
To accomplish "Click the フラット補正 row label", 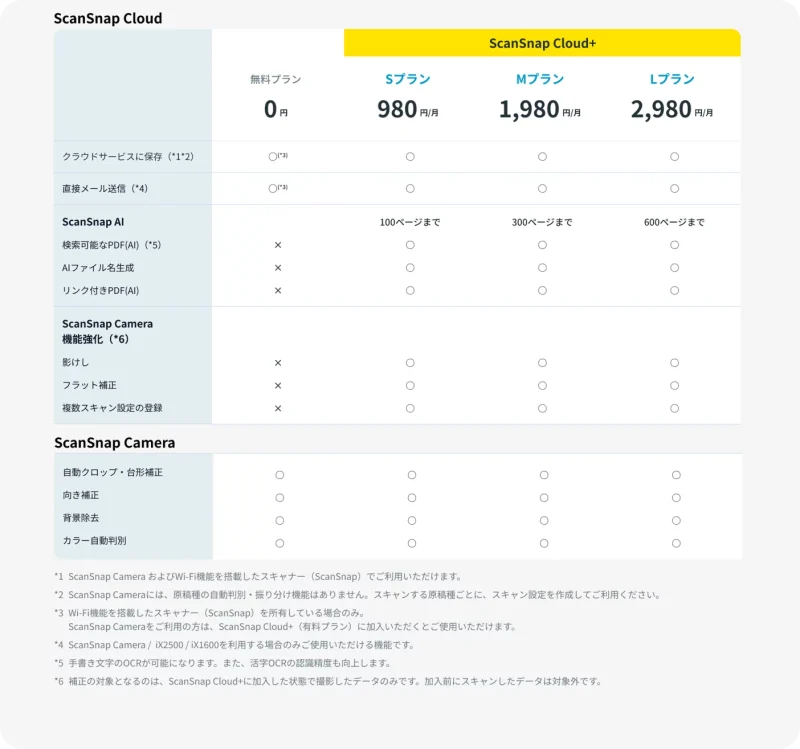I will pyautogui.click(x=89, y=385).
